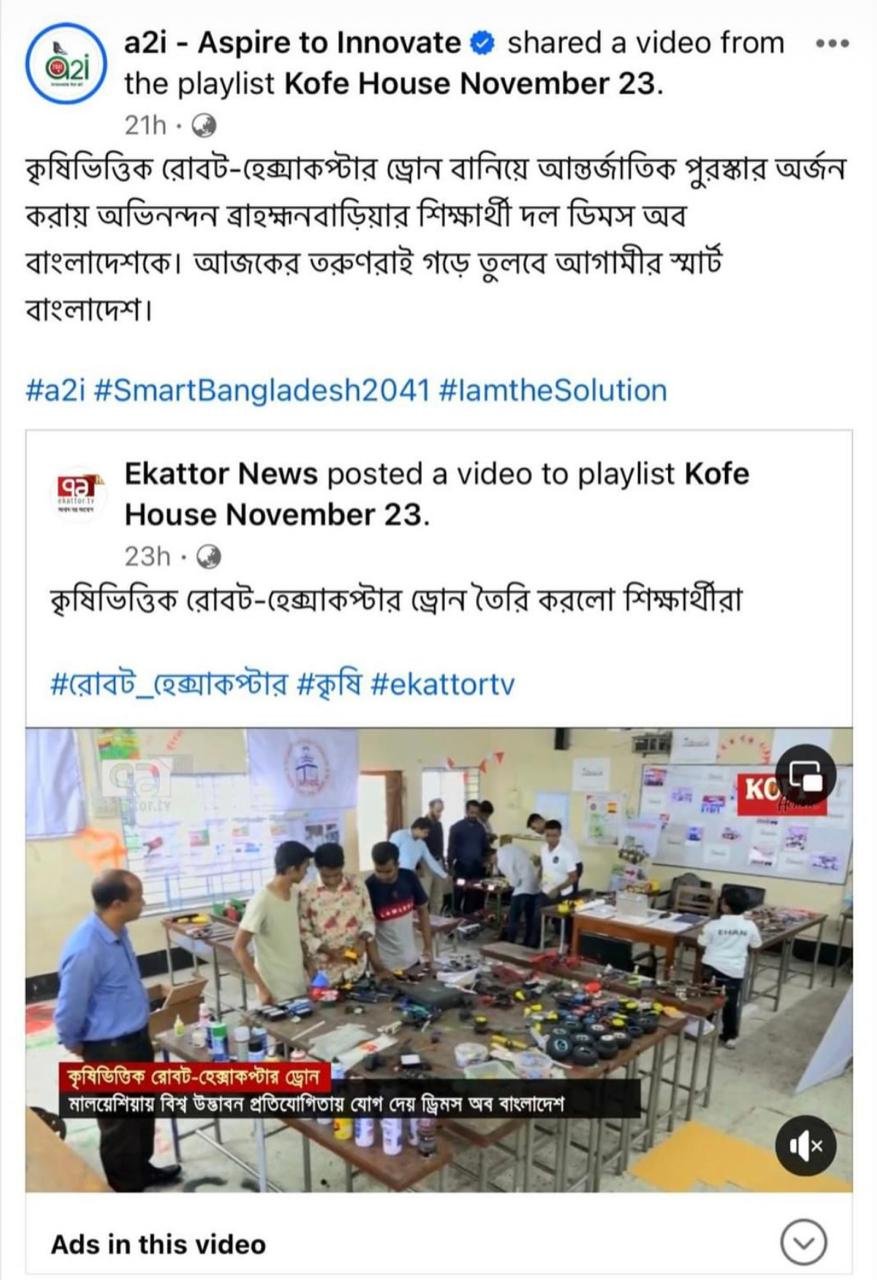Click the verified badge next to a2i
The height and width of the screenshot is (1280, 877).
[482, 44]
